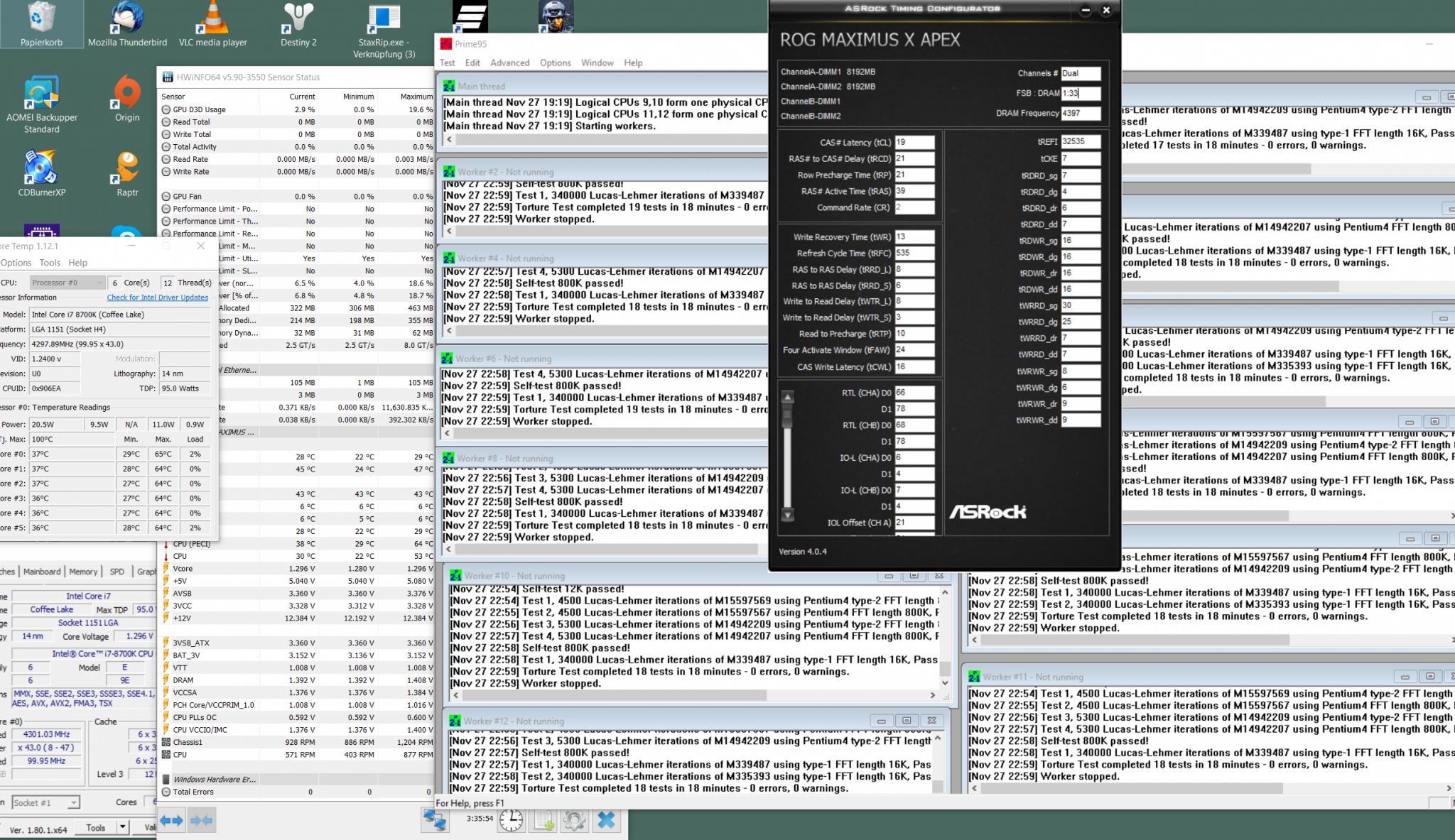The width and height of the screenshot is (1455, 840).
Task: Click the HWiNFO clock reset-timer icon
Action: (511, 820)
